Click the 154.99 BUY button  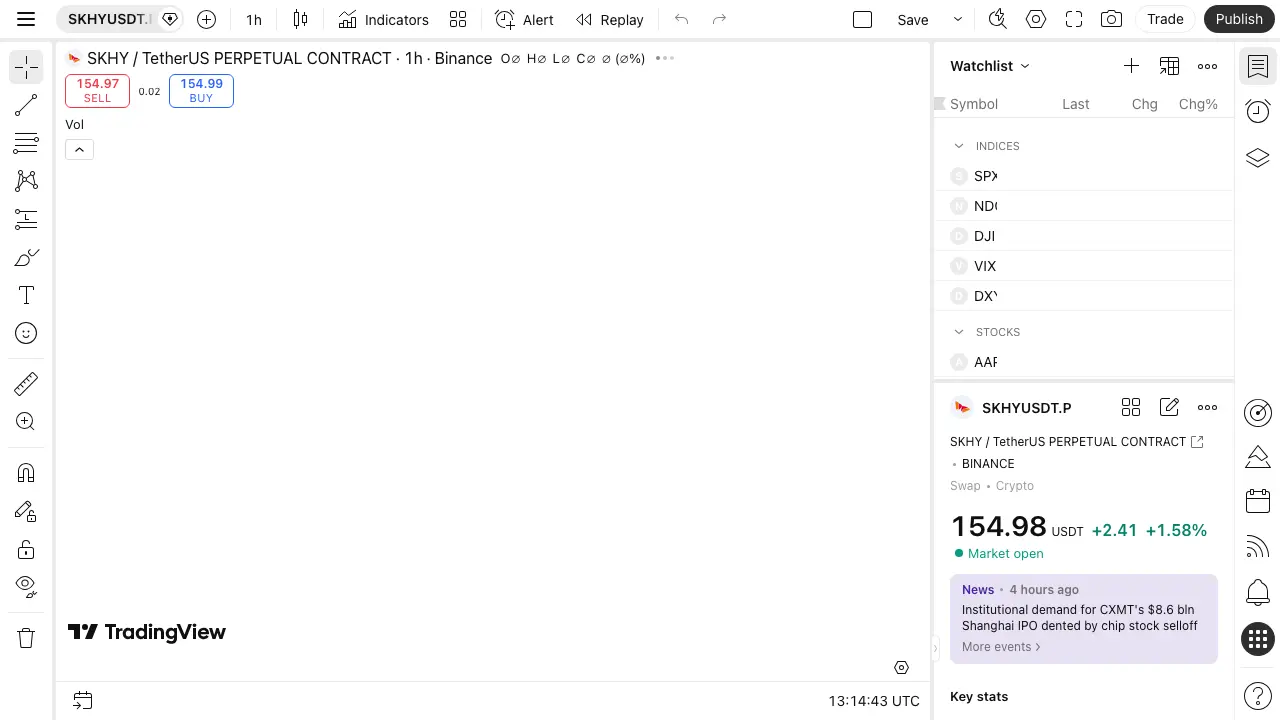(201, 90)
